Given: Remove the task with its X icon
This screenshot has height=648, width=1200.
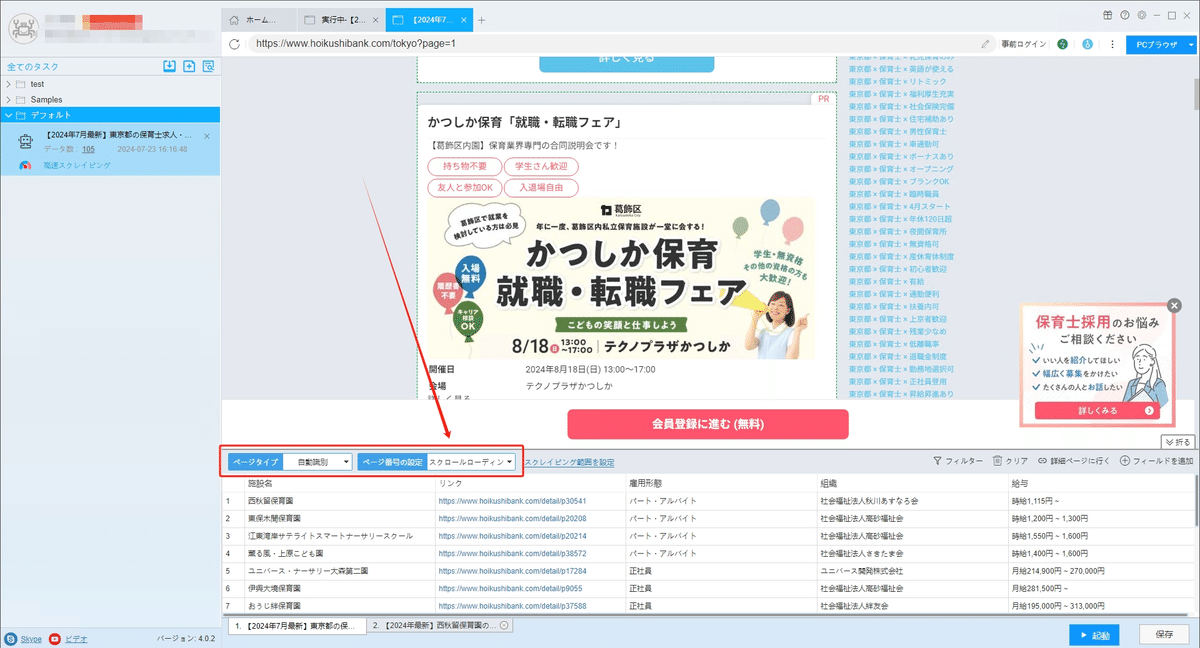Looking at the screenshot, I should 207,136.
